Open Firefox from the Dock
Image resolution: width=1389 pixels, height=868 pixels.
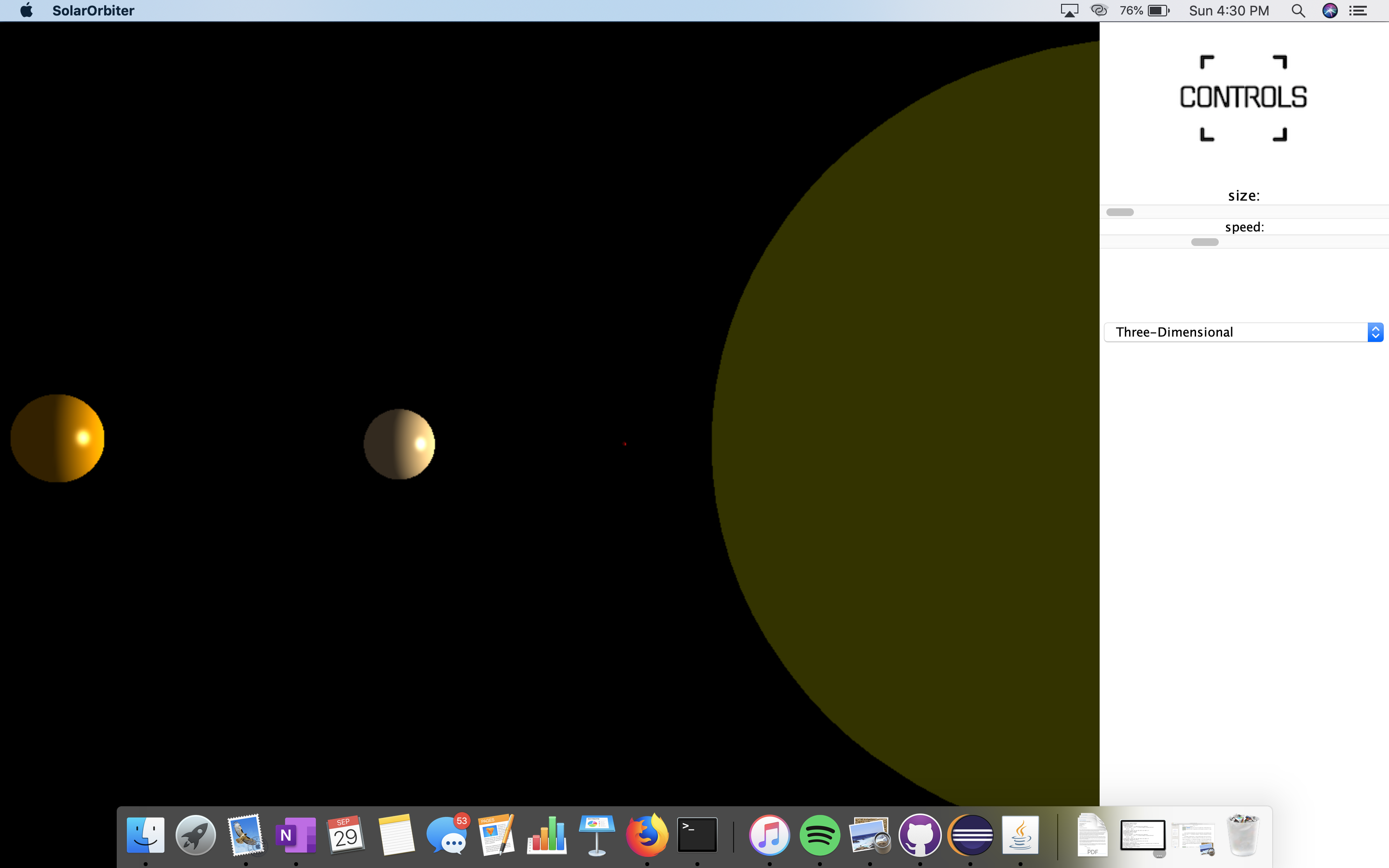647,835
